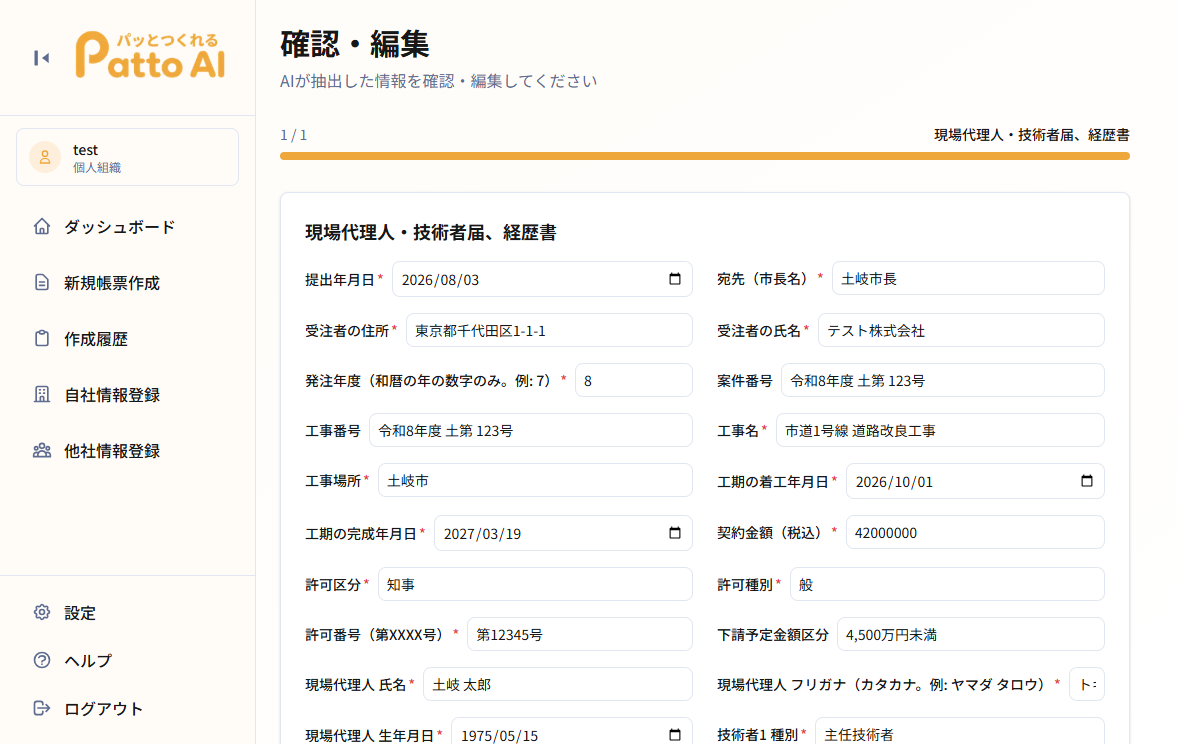This screenshot has width=1178, height=744.
Task: Click the document icon beside 新規帳票作成
Action: click(42, 283)
